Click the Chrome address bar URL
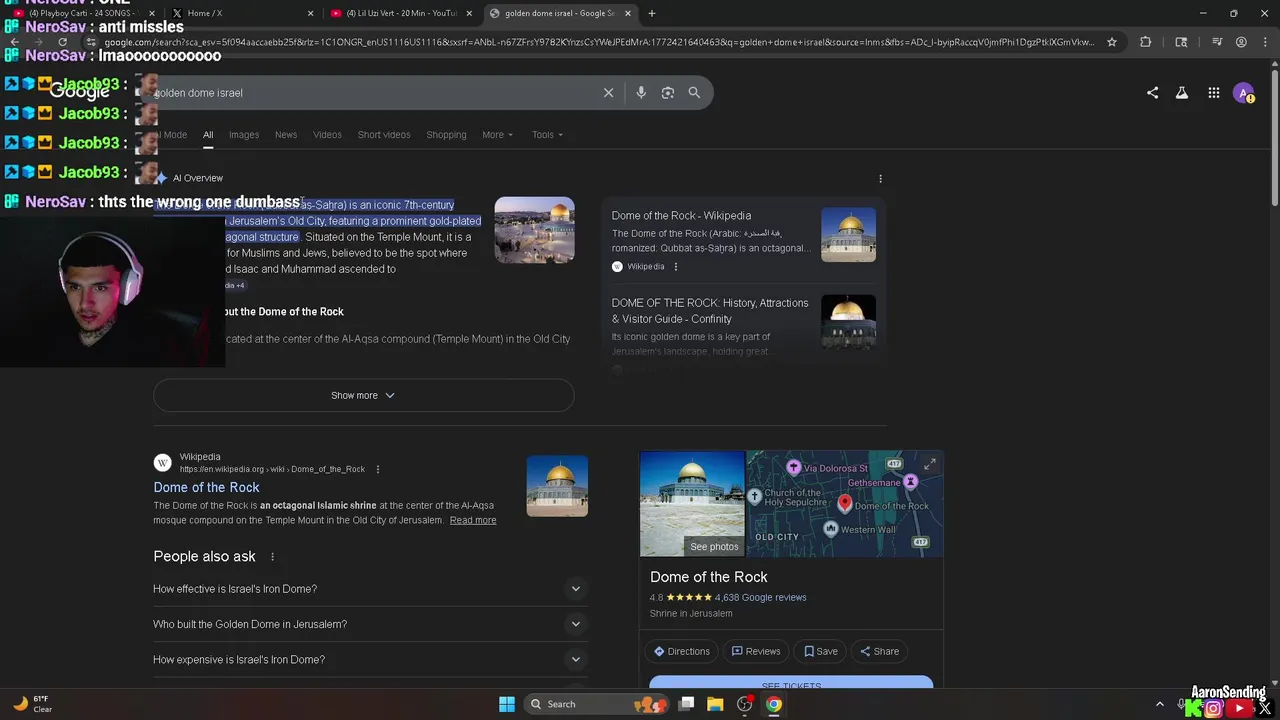Screen dimensions: 1280x720 (600, 42)
